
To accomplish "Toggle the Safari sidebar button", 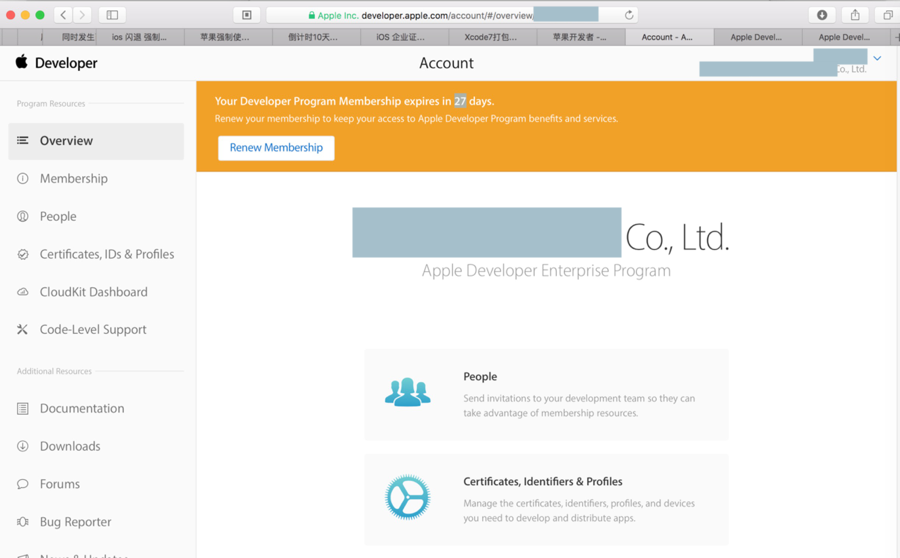I will point(112,15).
